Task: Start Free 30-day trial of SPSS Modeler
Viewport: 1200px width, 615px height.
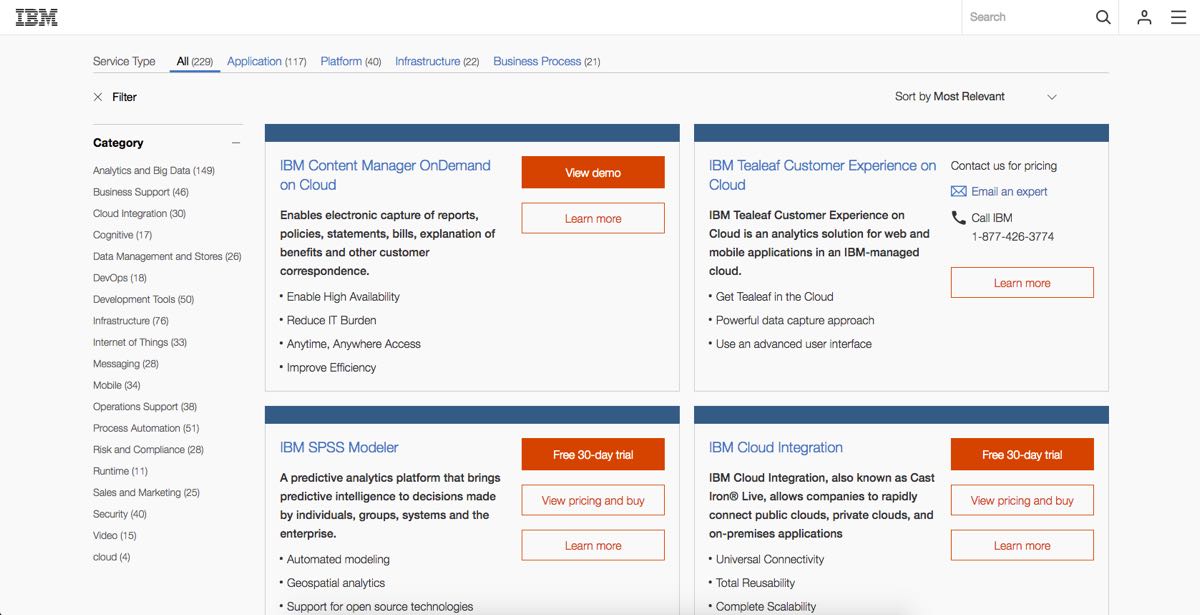Action: 593,454
